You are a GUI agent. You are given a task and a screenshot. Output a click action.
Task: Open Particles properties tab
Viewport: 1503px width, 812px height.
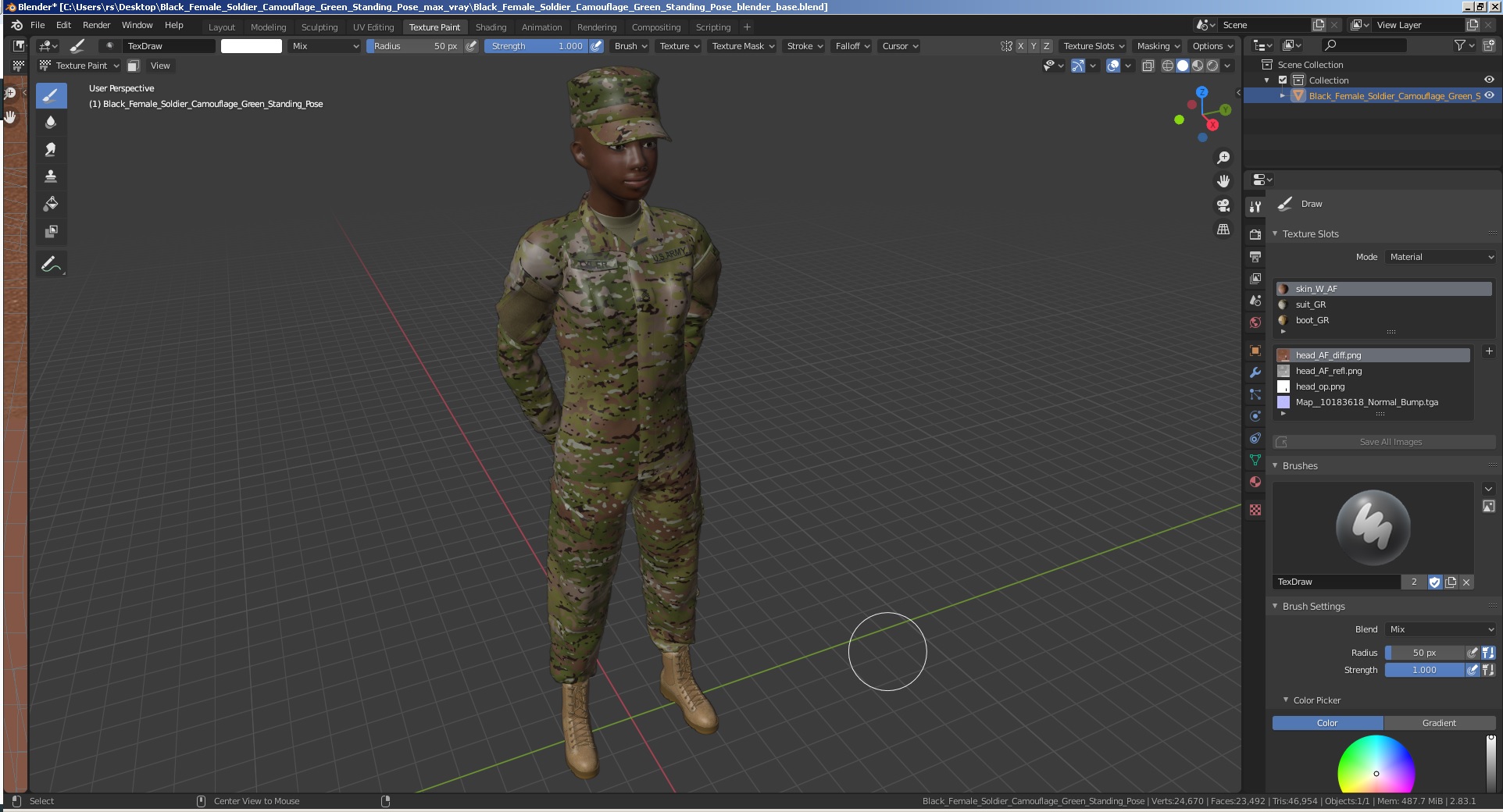[1255, 394]
